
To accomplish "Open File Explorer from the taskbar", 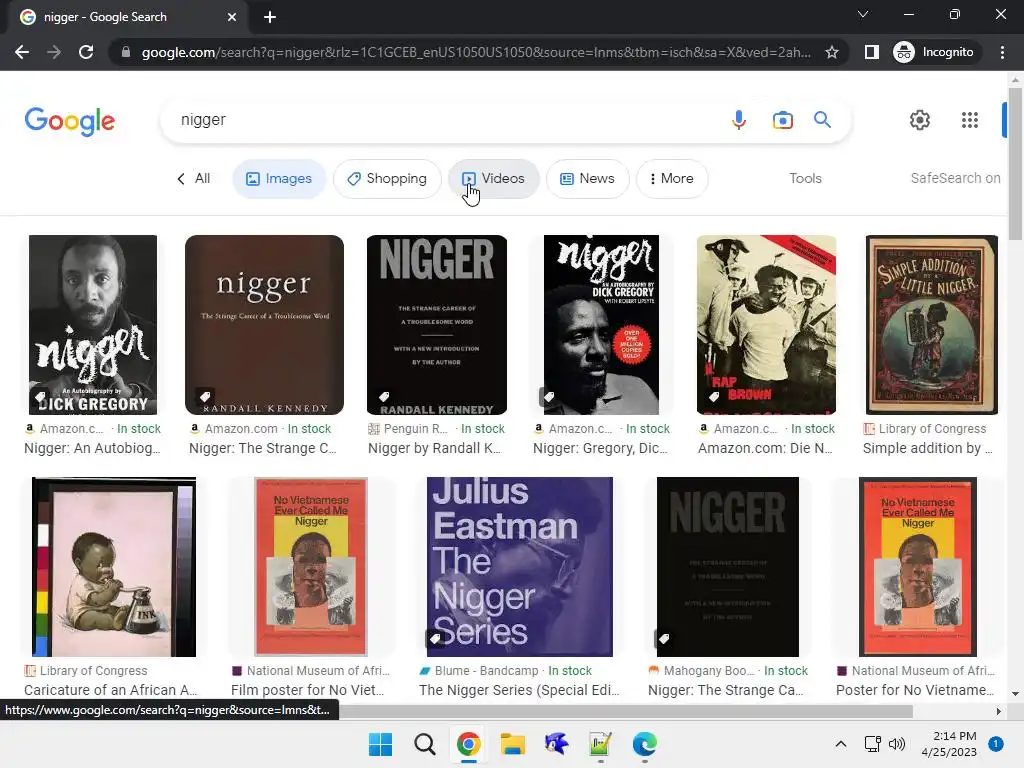I will [x=513, y=744].
